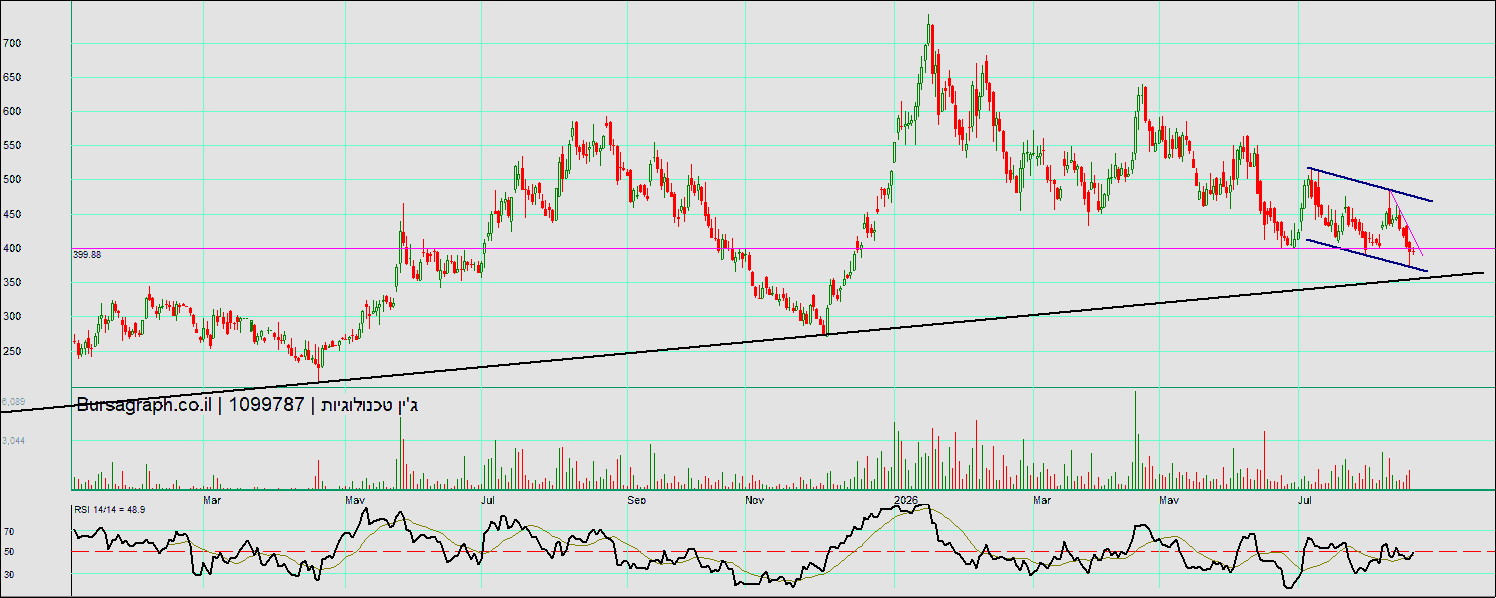Click the stock code 1099787 in the chart title
This screenshot has height=598, width=1496.
click(x=266, y=405)
